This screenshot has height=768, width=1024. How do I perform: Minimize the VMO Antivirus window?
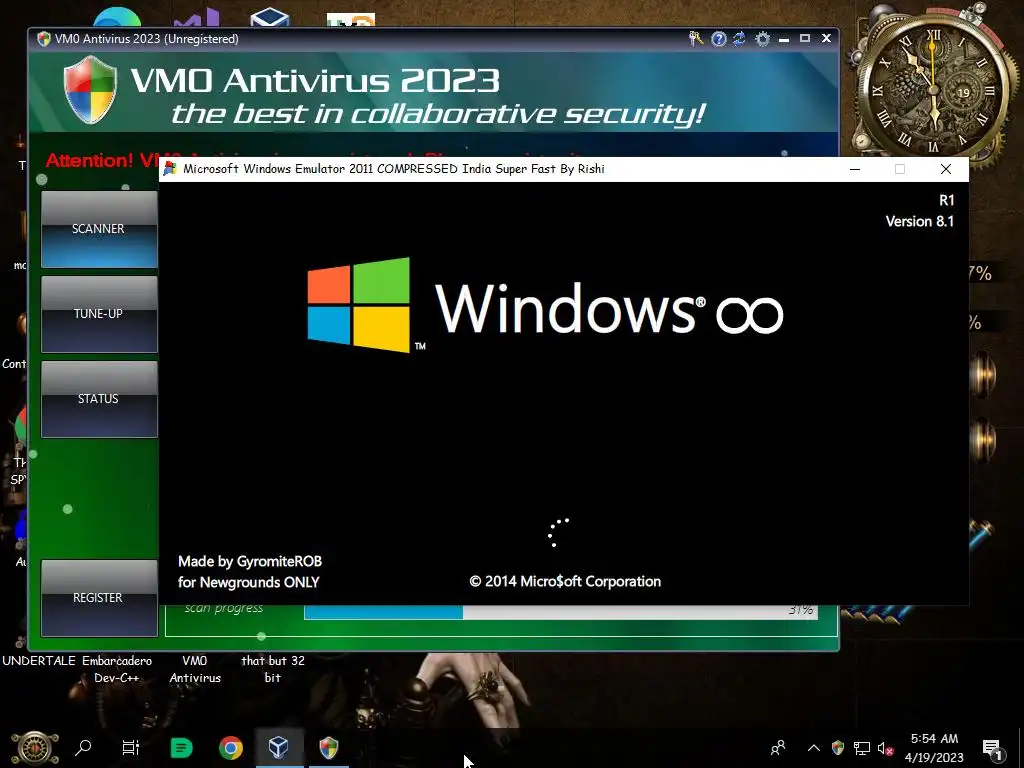(x=784, y=39)
